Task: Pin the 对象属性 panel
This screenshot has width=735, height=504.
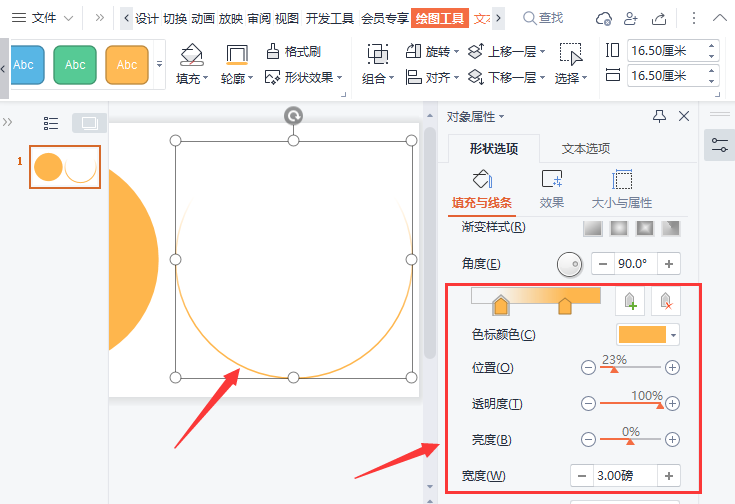Action: [660, 116]
